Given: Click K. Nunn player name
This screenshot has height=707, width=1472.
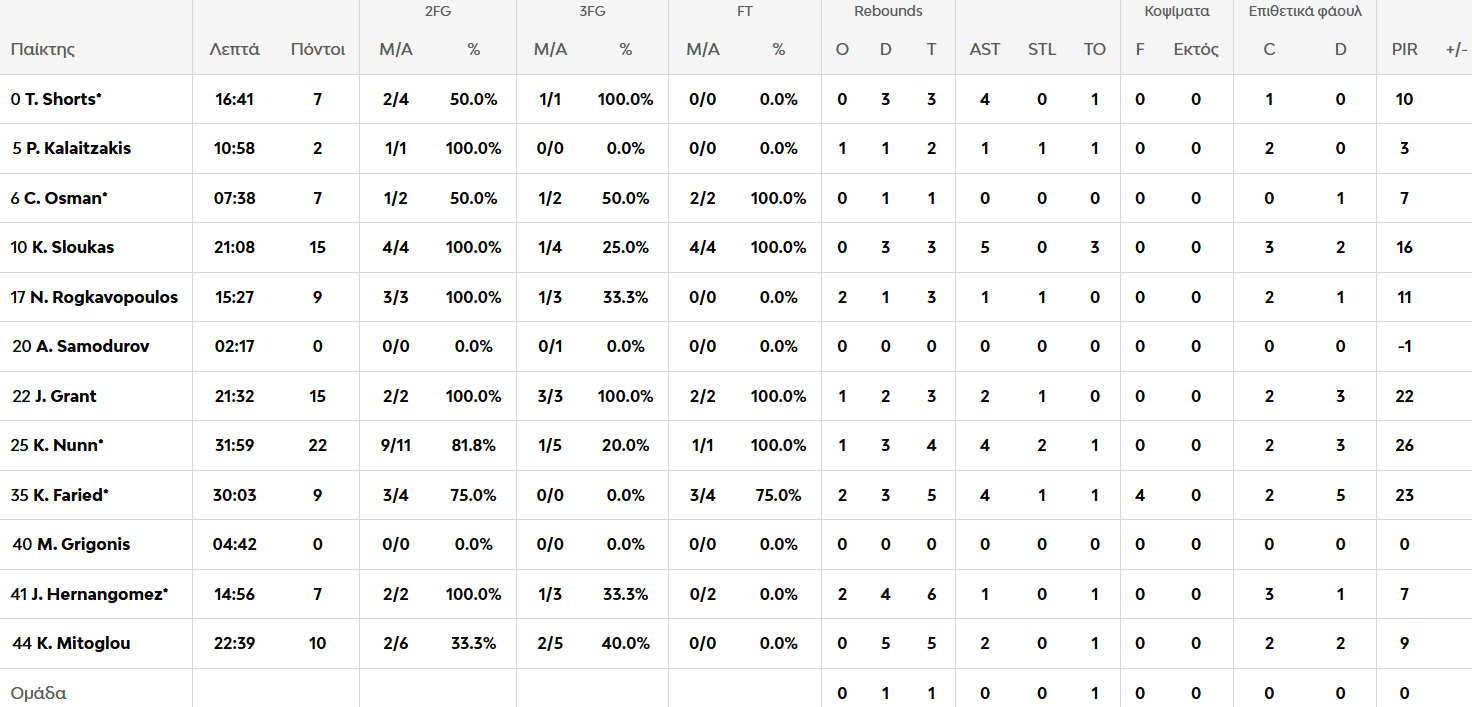Looking at the screenshot, I should (66, 445).
